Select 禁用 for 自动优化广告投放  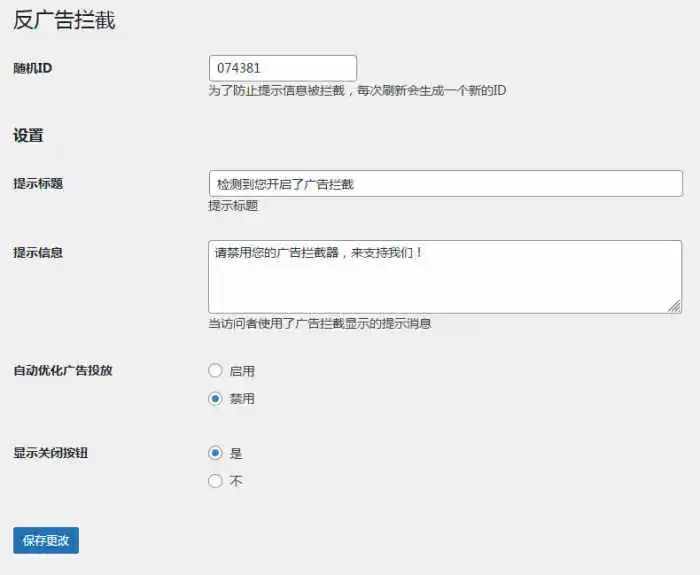(215, 398)
